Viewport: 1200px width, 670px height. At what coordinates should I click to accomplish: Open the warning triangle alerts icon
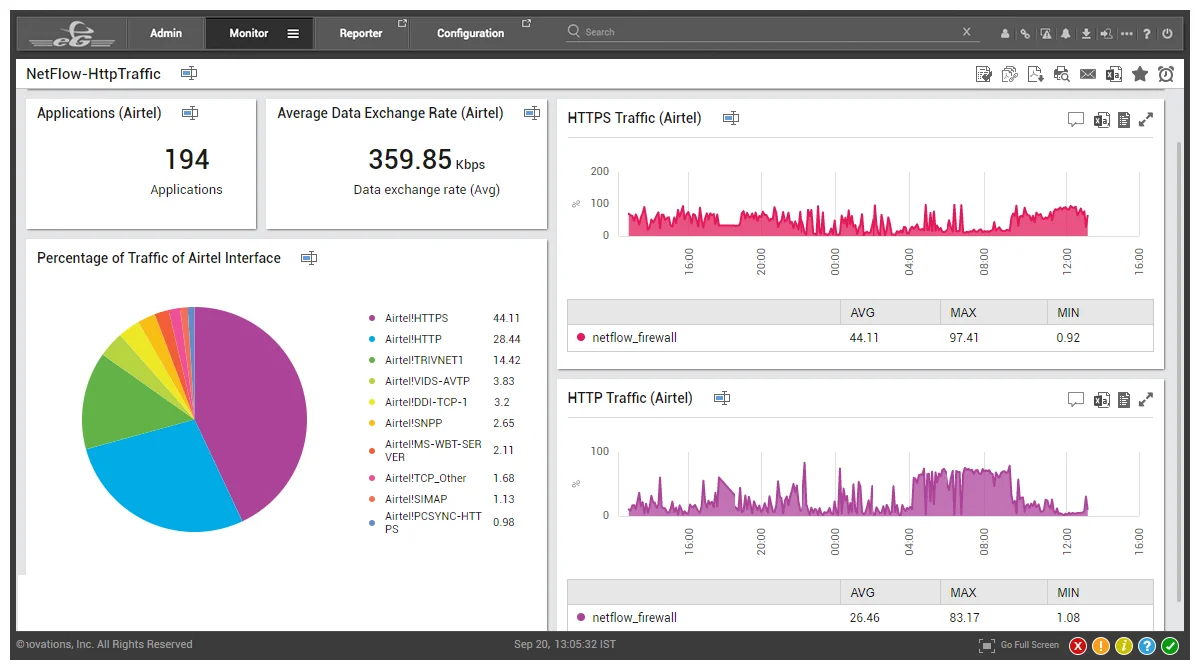[1045, 33]
